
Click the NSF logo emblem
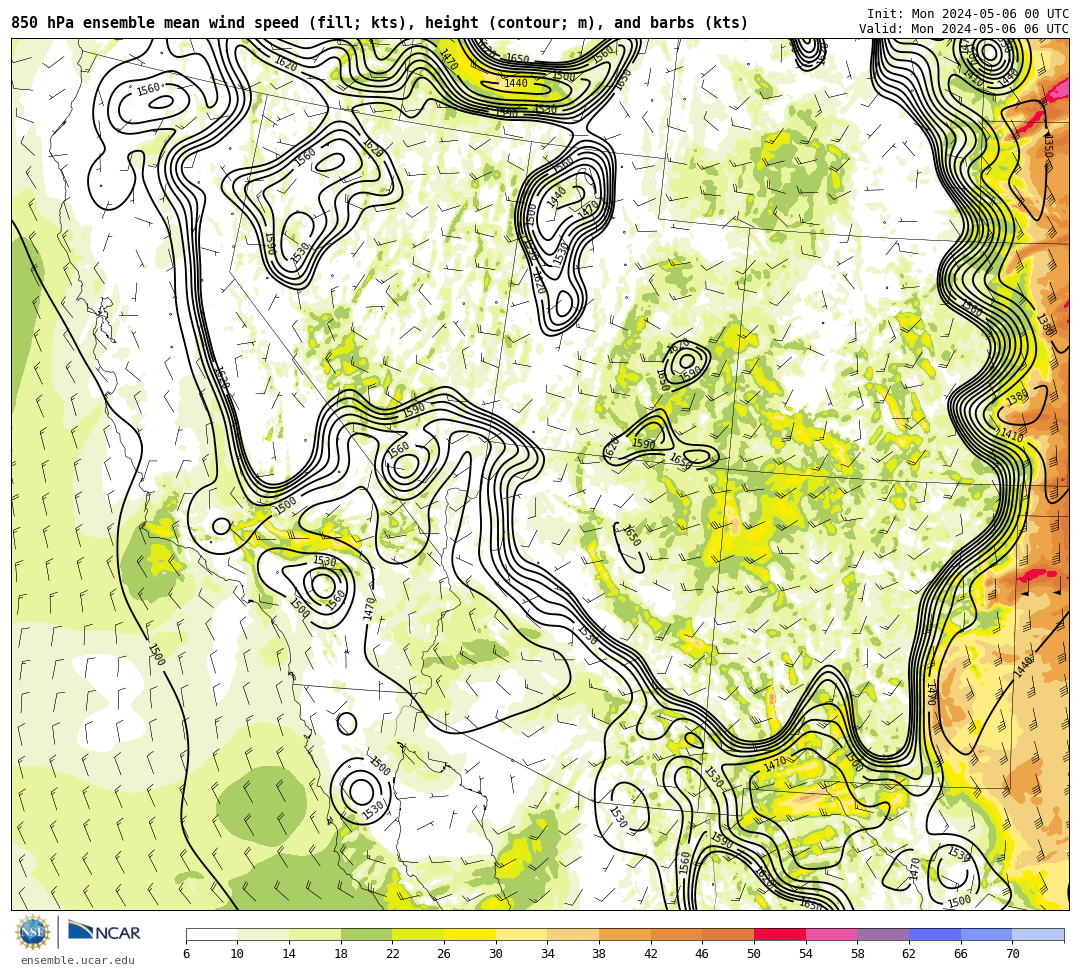33,932
